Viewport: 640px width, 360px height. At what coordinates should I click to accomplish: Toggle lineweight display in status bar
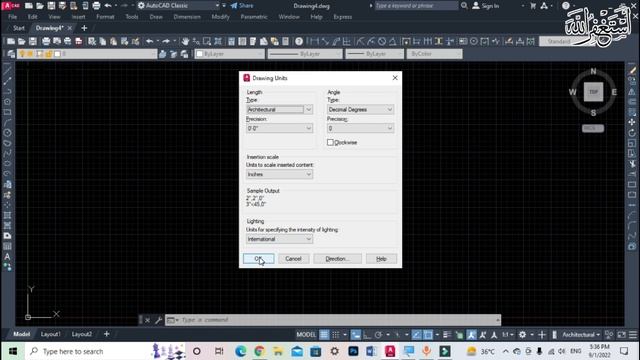(447, 335)
